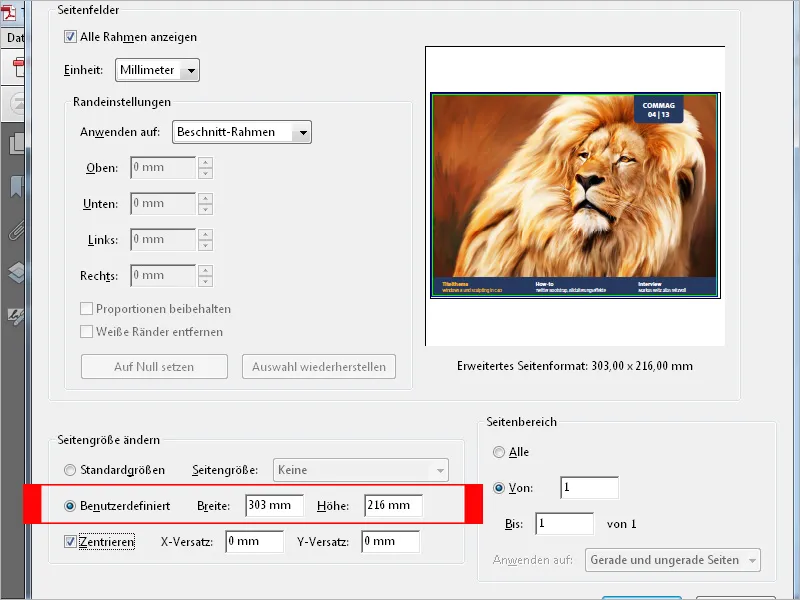
Task: Click the Seitenfelder group label
Action: [88, 10]
